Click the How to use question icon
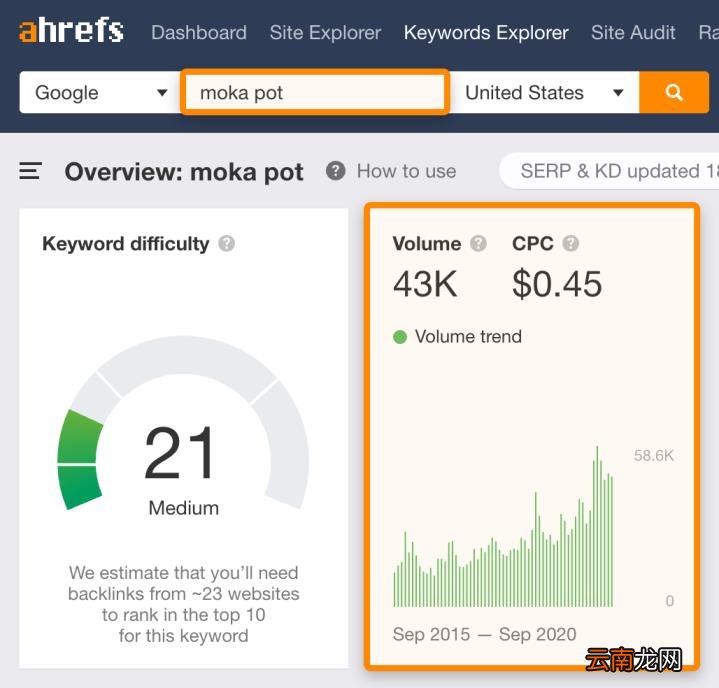Viewport: 719px width, 688px height. coord(336,171)
